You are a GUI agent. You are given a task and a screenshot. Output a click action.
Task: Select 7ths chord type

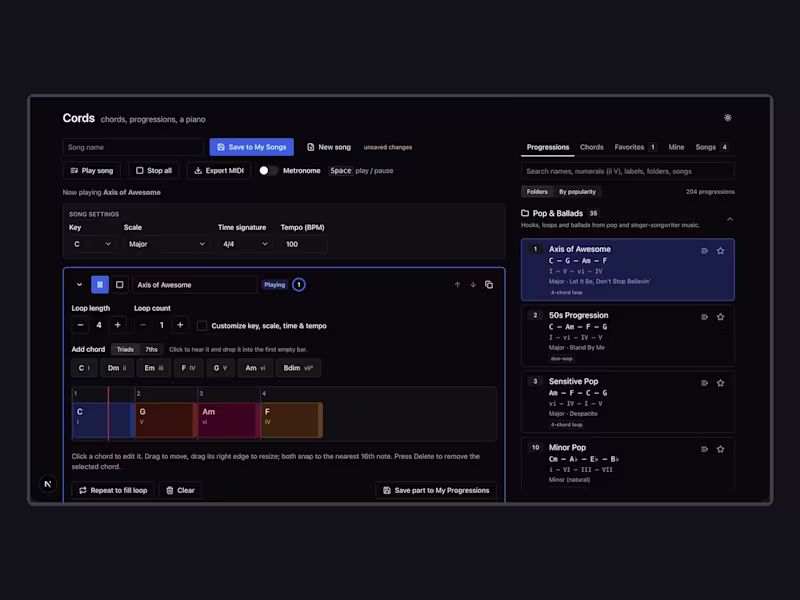pyautogui.click(x=152, y=349)
